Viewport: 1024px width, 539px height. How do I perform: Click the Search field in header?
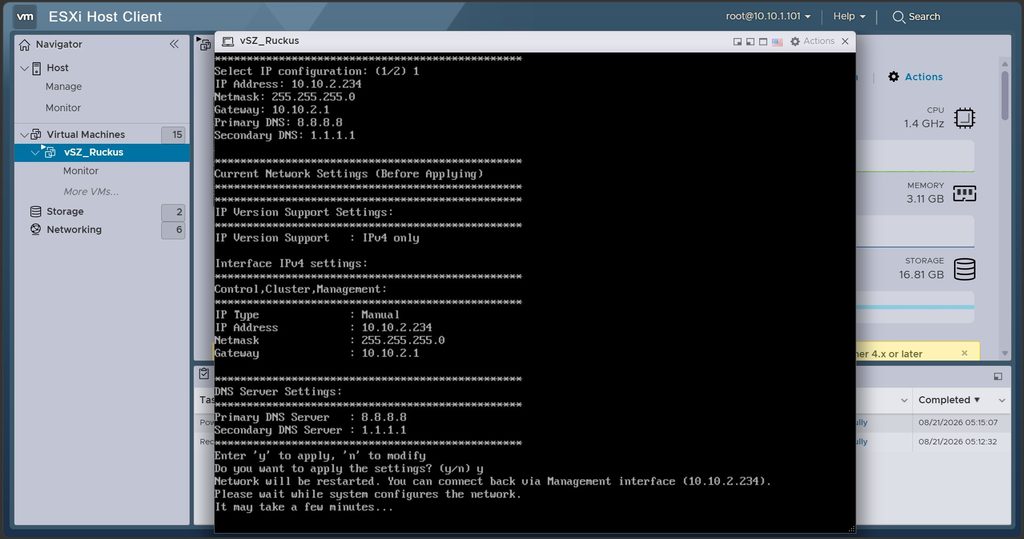[x=924, y=17]
